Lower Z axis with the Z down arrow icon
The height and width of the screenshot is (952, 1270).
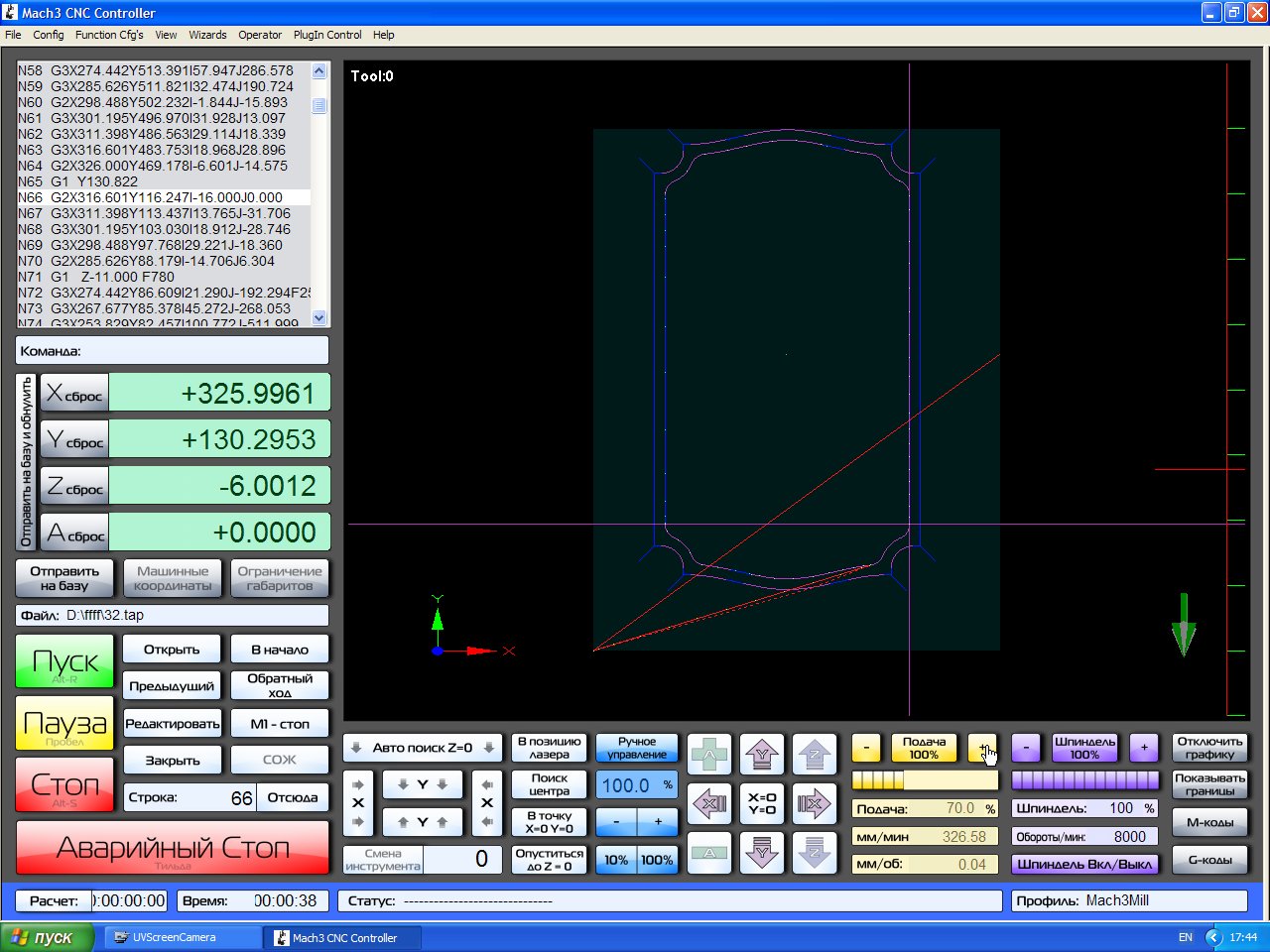(x=814, y=852)
